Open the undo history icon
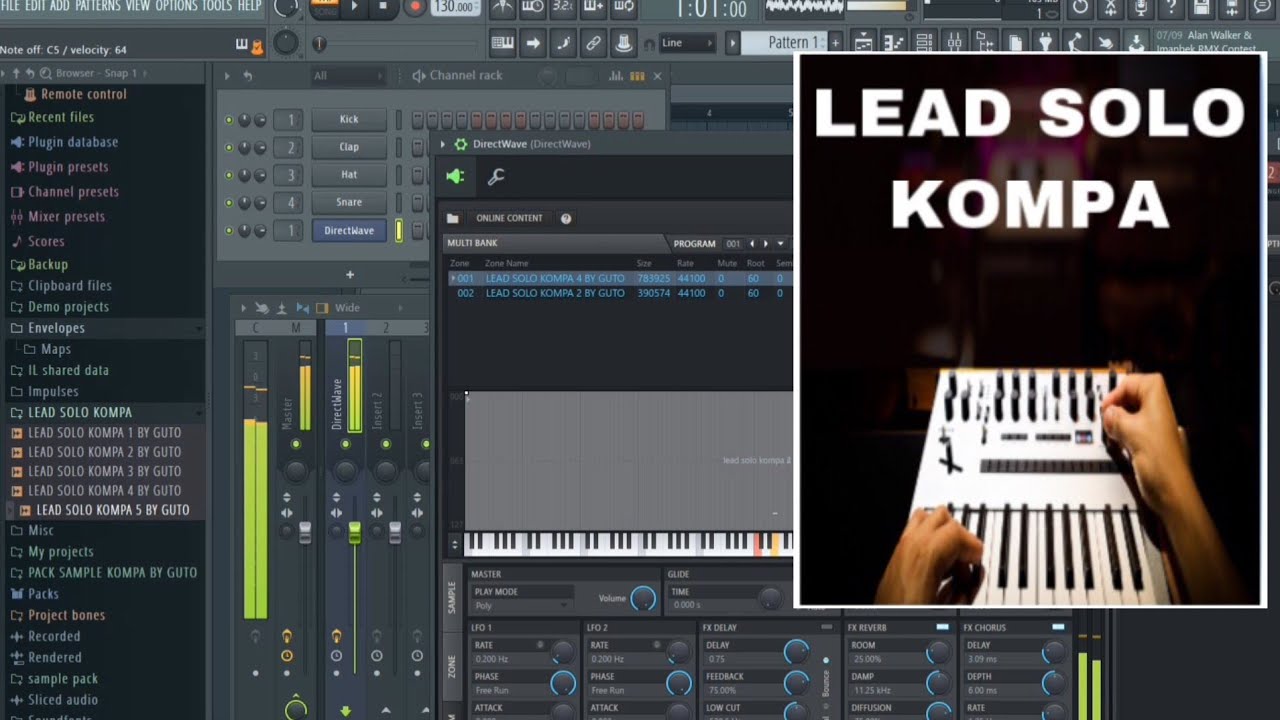This screenshot has height=720, width=1280. point(1080,7)
